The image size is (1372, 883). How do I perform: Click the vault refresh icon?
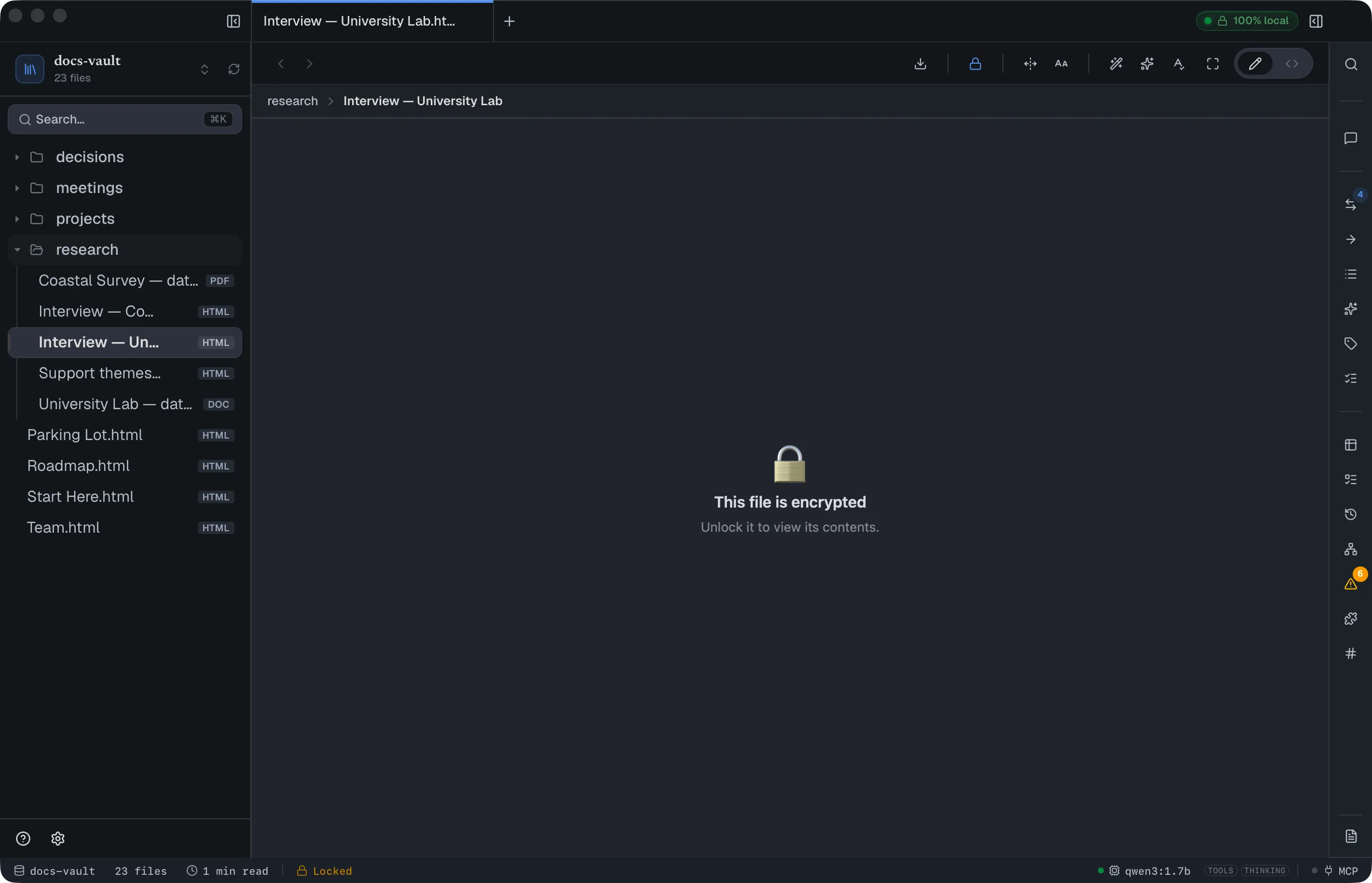tap(234, 69)
